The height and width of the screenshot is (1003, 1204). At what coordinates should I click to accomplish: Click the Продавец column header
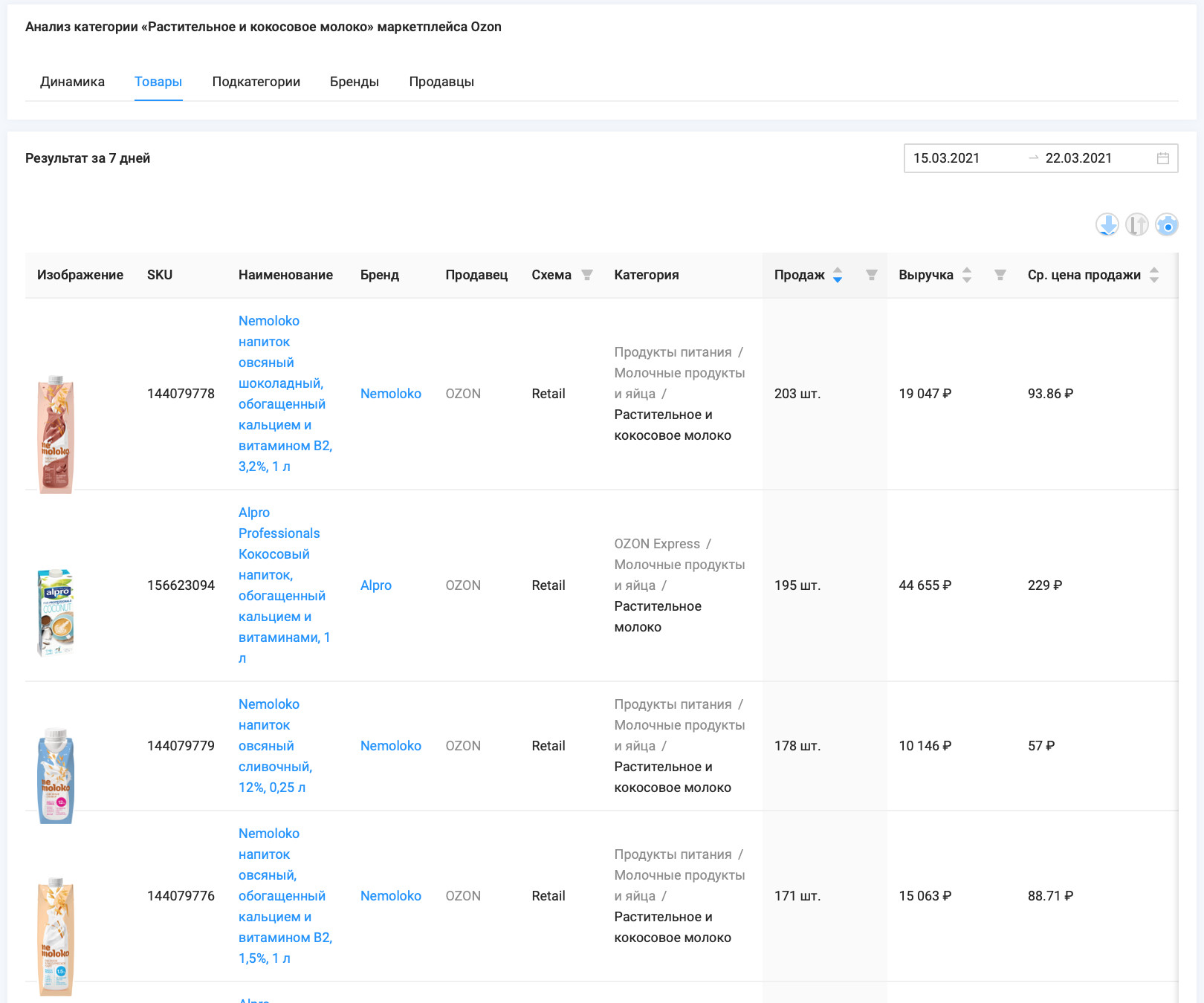476,275
